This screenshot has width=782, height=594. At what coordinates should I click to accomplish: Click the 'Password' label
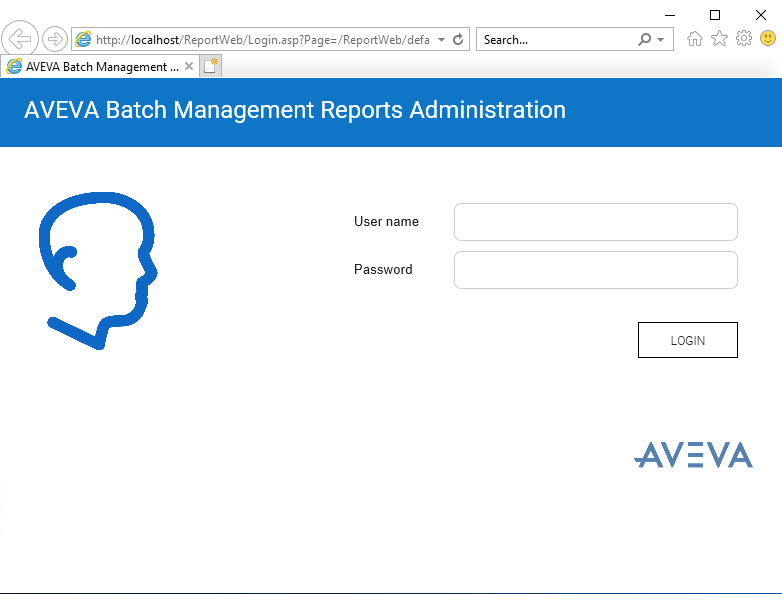(383, 269)
